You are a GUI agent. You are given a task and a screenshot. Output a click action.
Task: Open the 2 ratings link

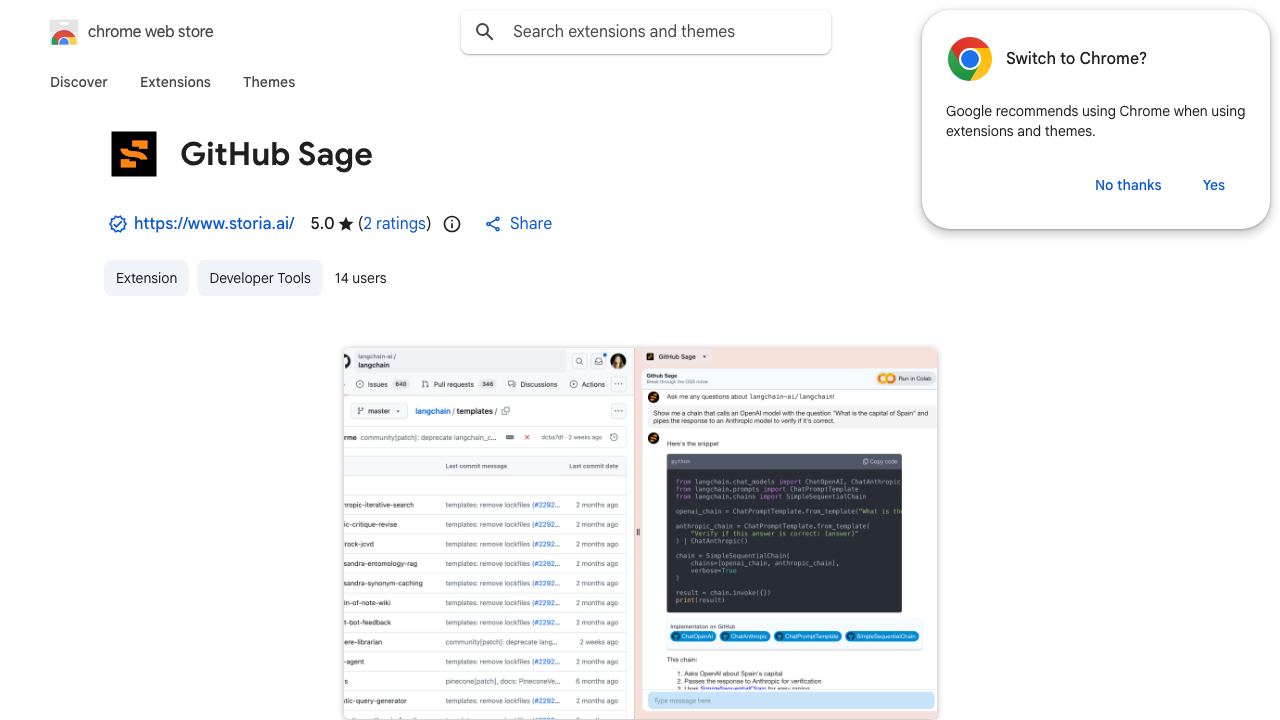[x=395, y=224]
